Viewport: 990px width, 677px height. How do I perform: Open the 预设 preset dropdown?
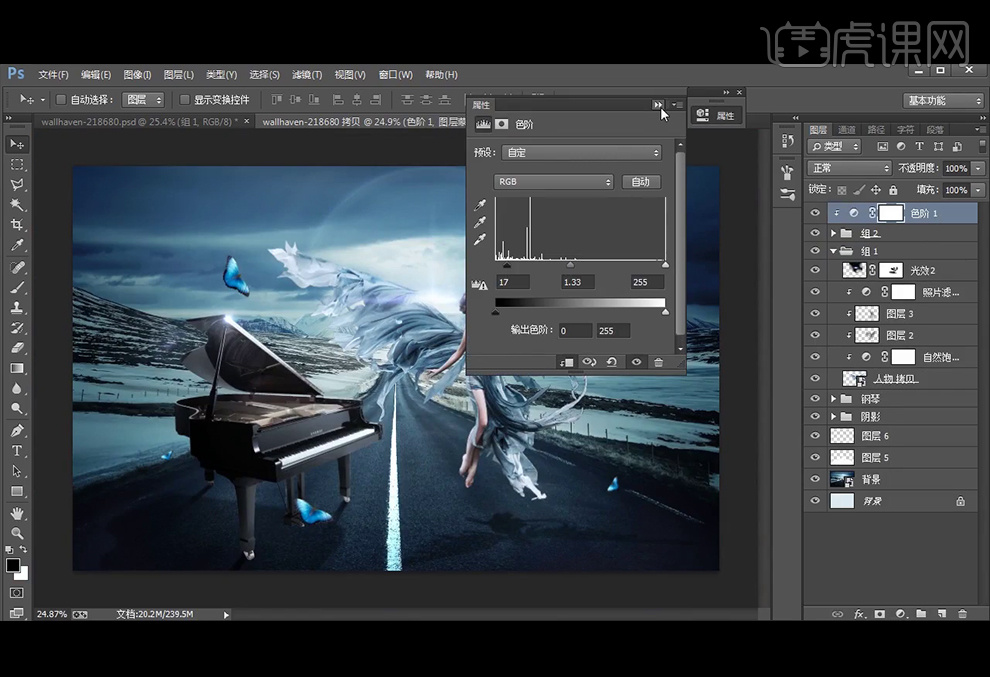[581, 153]
